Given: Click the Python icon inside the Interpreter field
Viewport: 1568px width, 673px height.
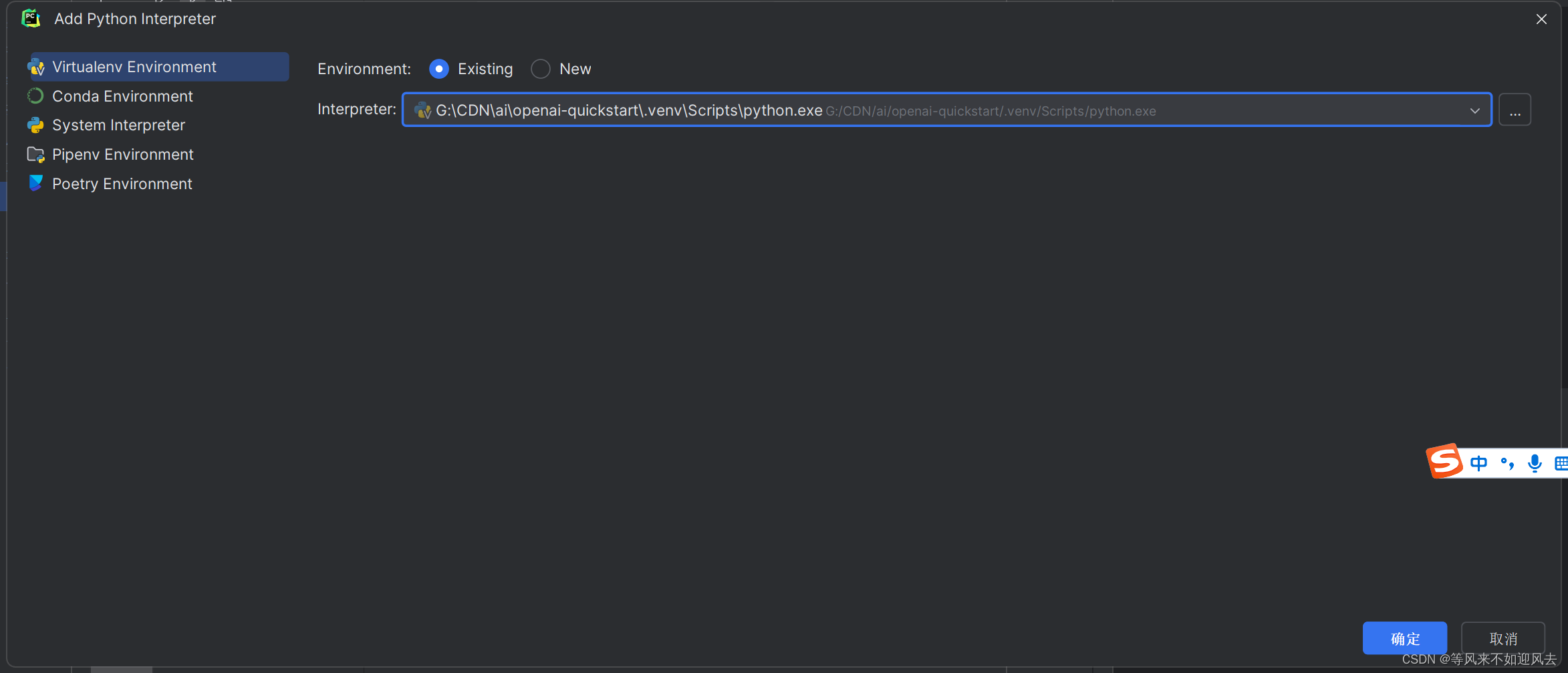Looking at the screenshot, I should (422, 110).
